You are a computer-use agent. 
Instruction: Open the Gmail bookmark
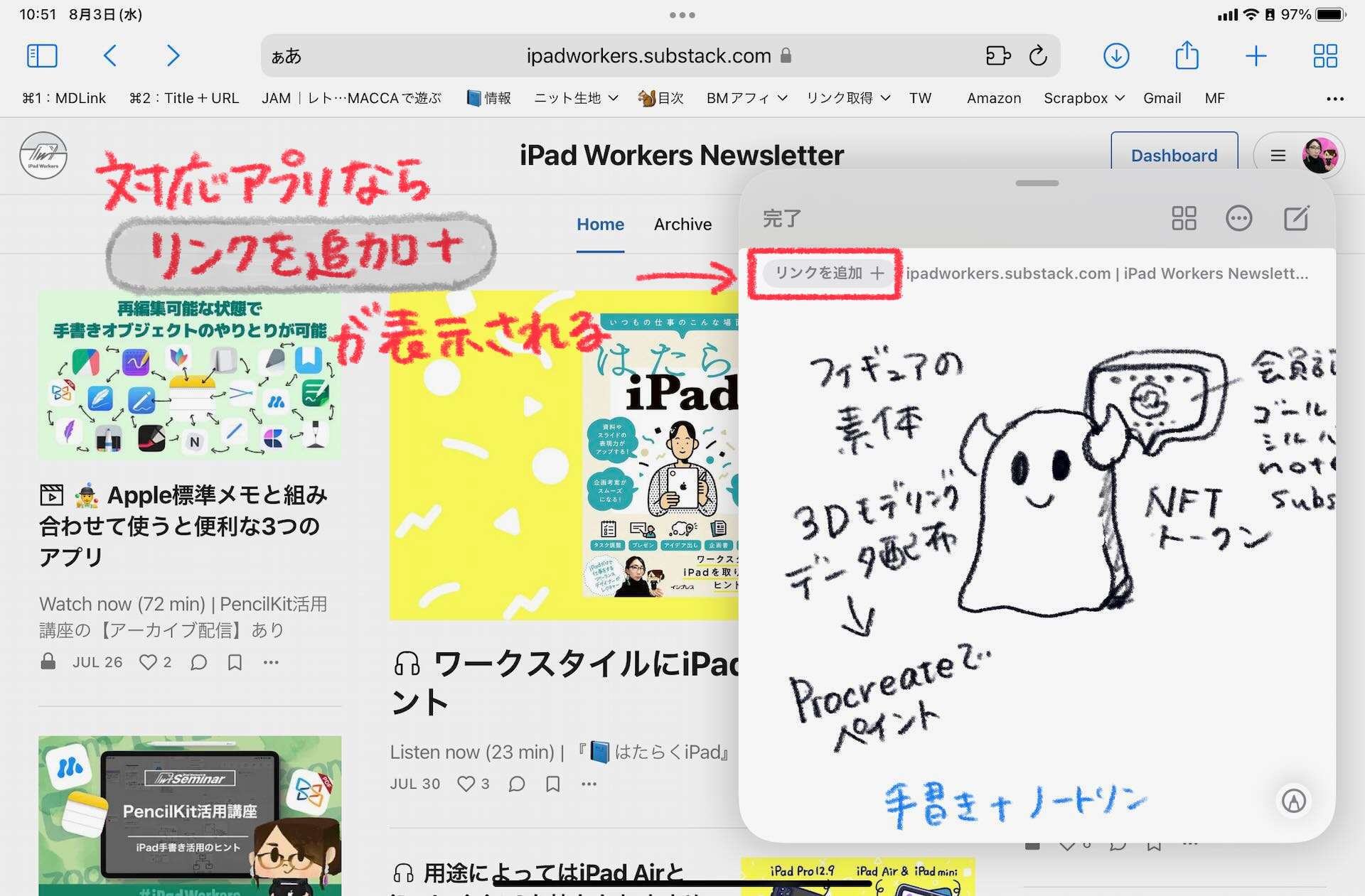coord(1162,98)
